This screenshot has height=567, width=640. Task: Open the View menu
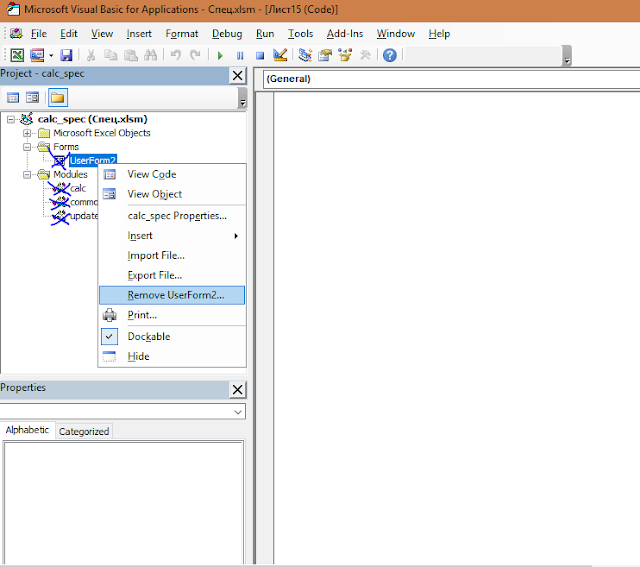(x=102, y=33)
